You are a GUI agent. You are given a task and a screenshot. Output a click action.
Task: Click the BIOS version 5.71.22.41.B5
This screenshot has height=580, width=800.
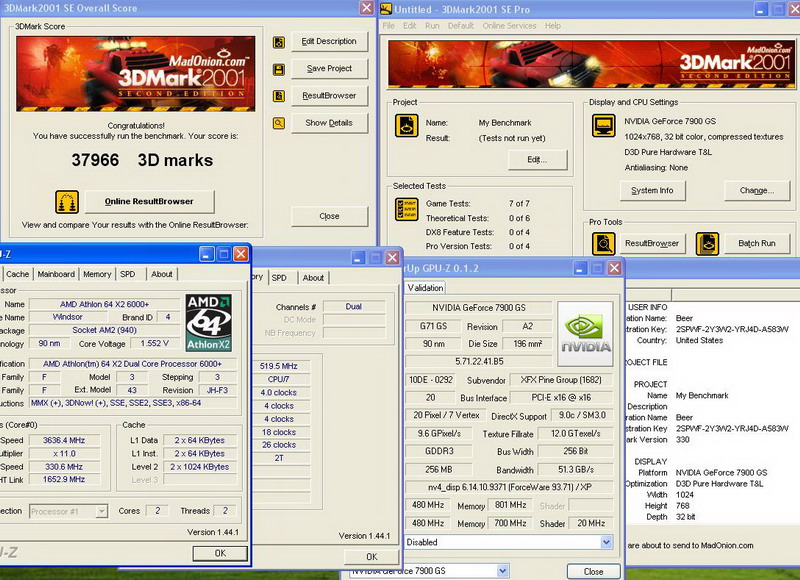(480, 362)
